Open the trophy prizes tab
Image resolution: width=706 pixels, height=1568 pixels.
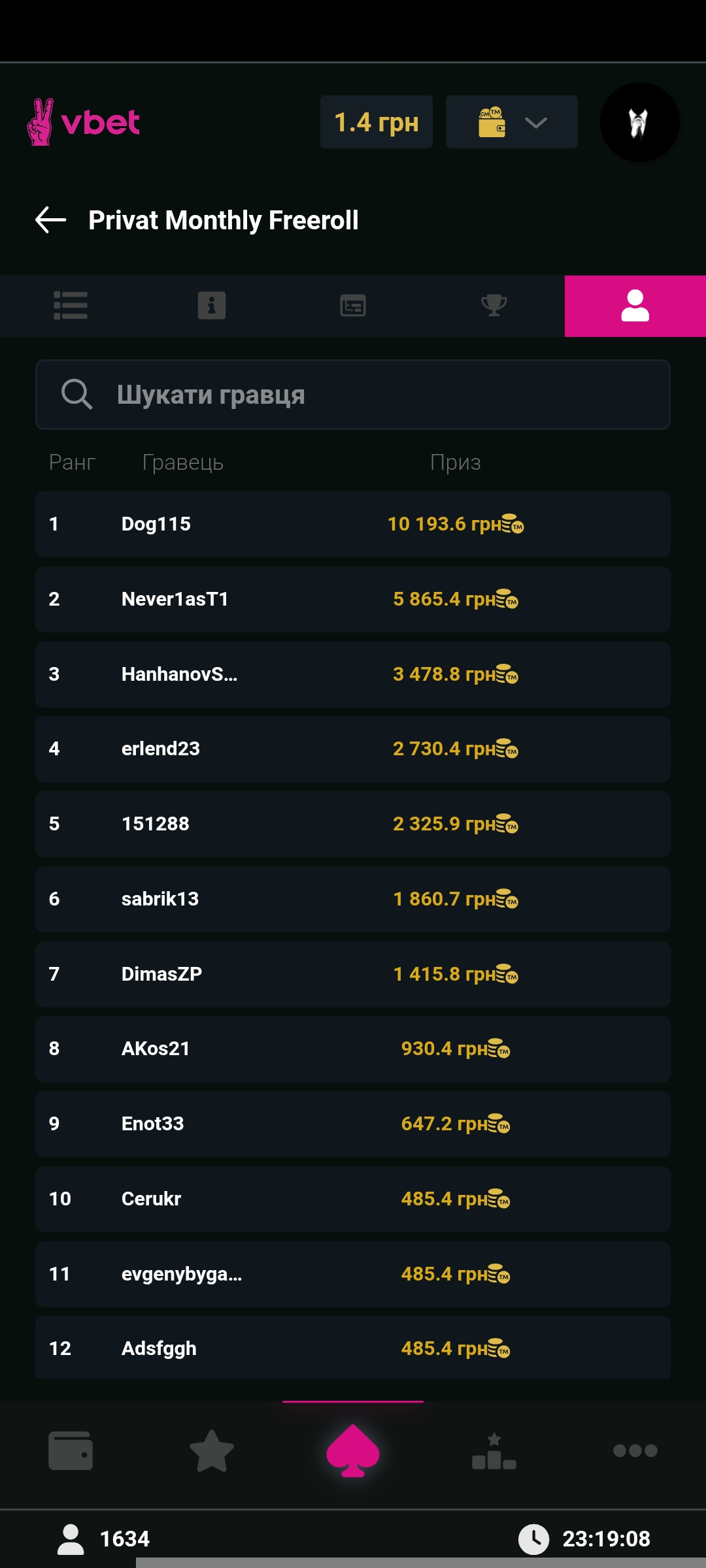click(494, 306)
